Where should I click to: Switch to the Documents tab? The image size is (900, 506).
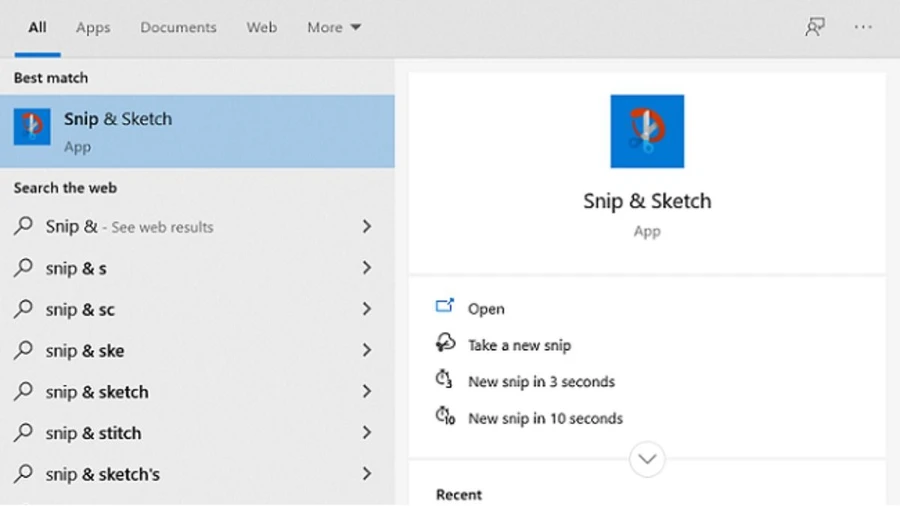(x=179, y=27)
